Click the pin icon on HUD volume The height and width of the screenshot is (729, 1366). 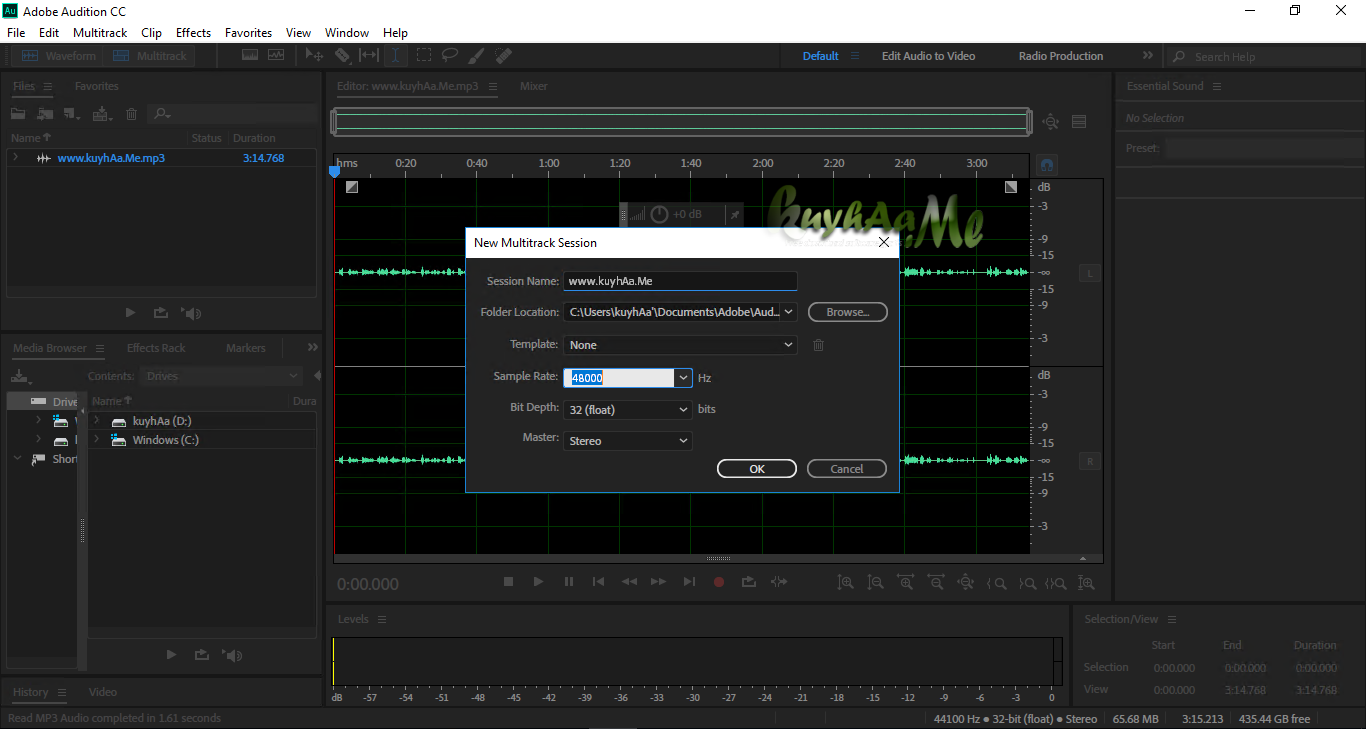pyautogui.click(x=734, y=214)
